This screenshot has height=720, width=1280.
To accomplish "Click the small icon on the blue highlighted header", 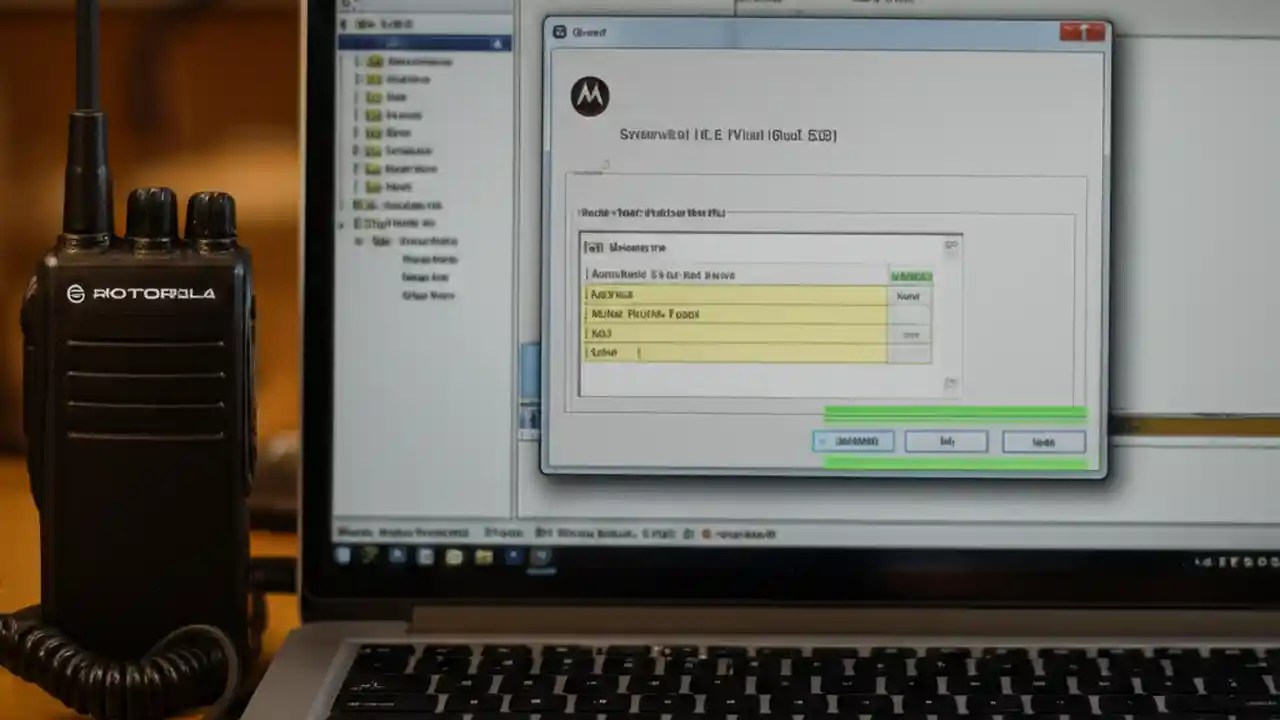I will (x=497, y=43).
